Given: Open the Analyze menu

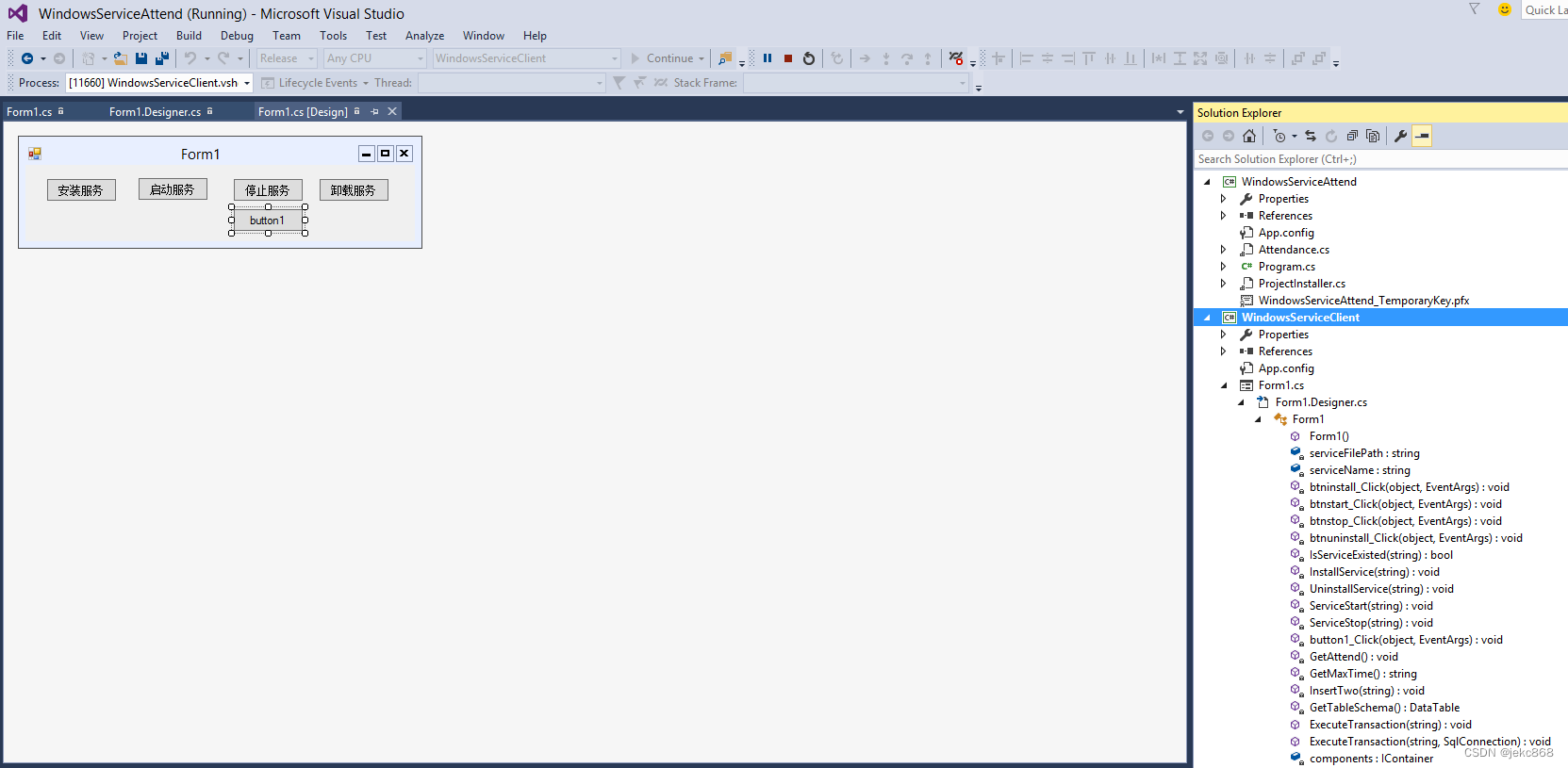Looking at the screenshot, I should pos(424,36).
